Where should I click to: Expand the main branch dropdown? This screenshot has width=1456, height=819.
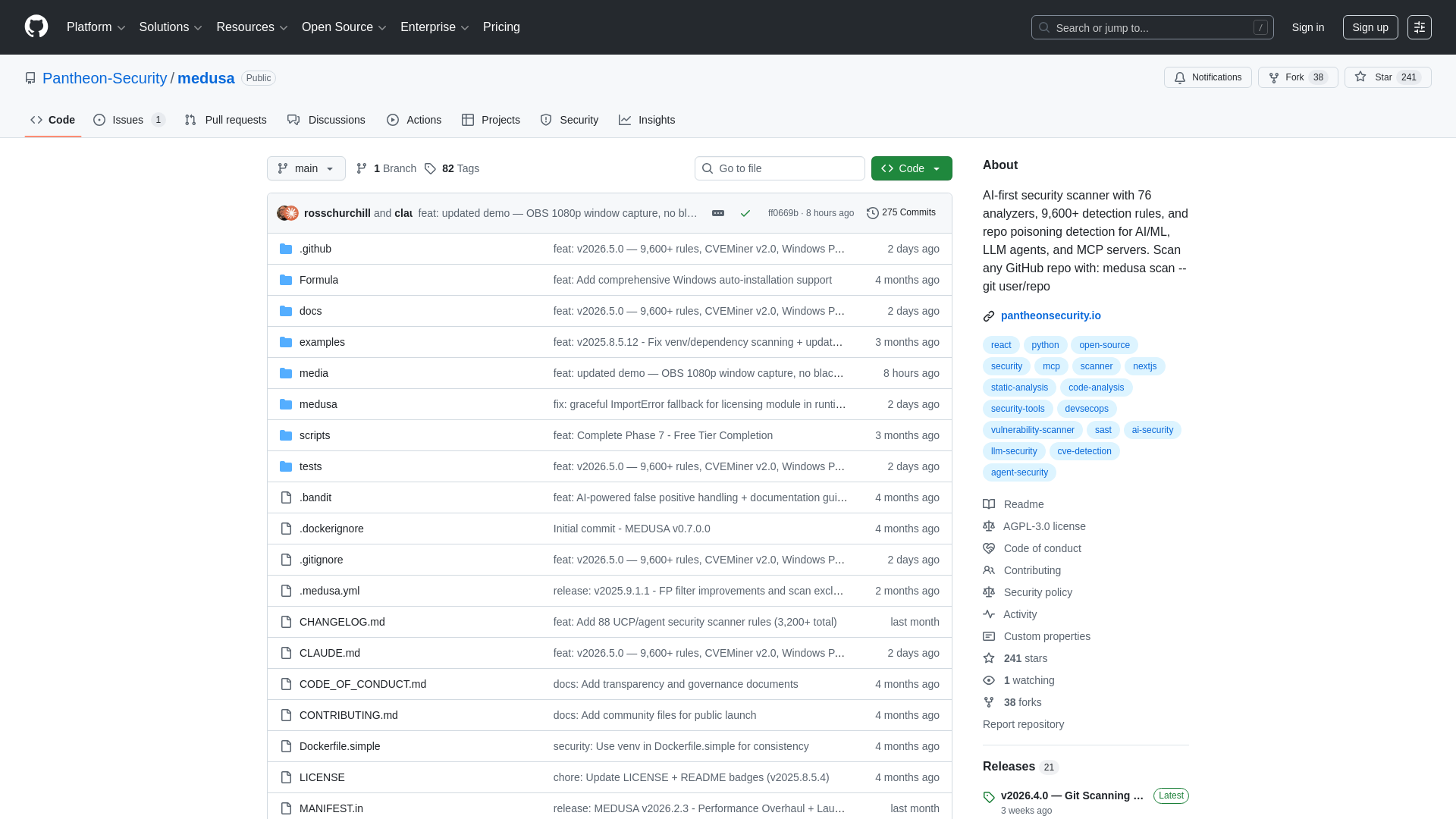click(306, 168)
